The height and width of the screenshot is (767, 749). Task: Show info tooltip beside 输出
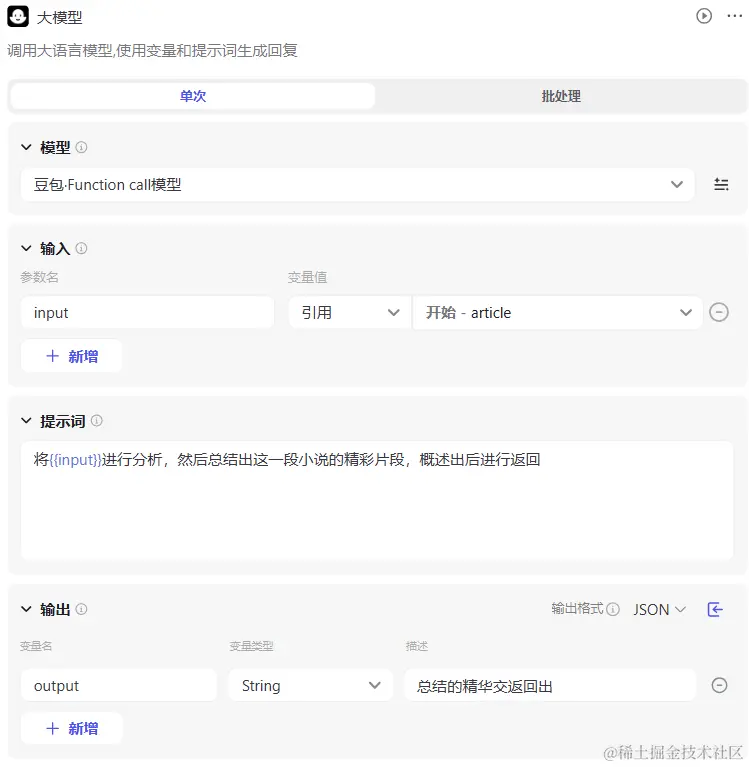pos(82,609)
